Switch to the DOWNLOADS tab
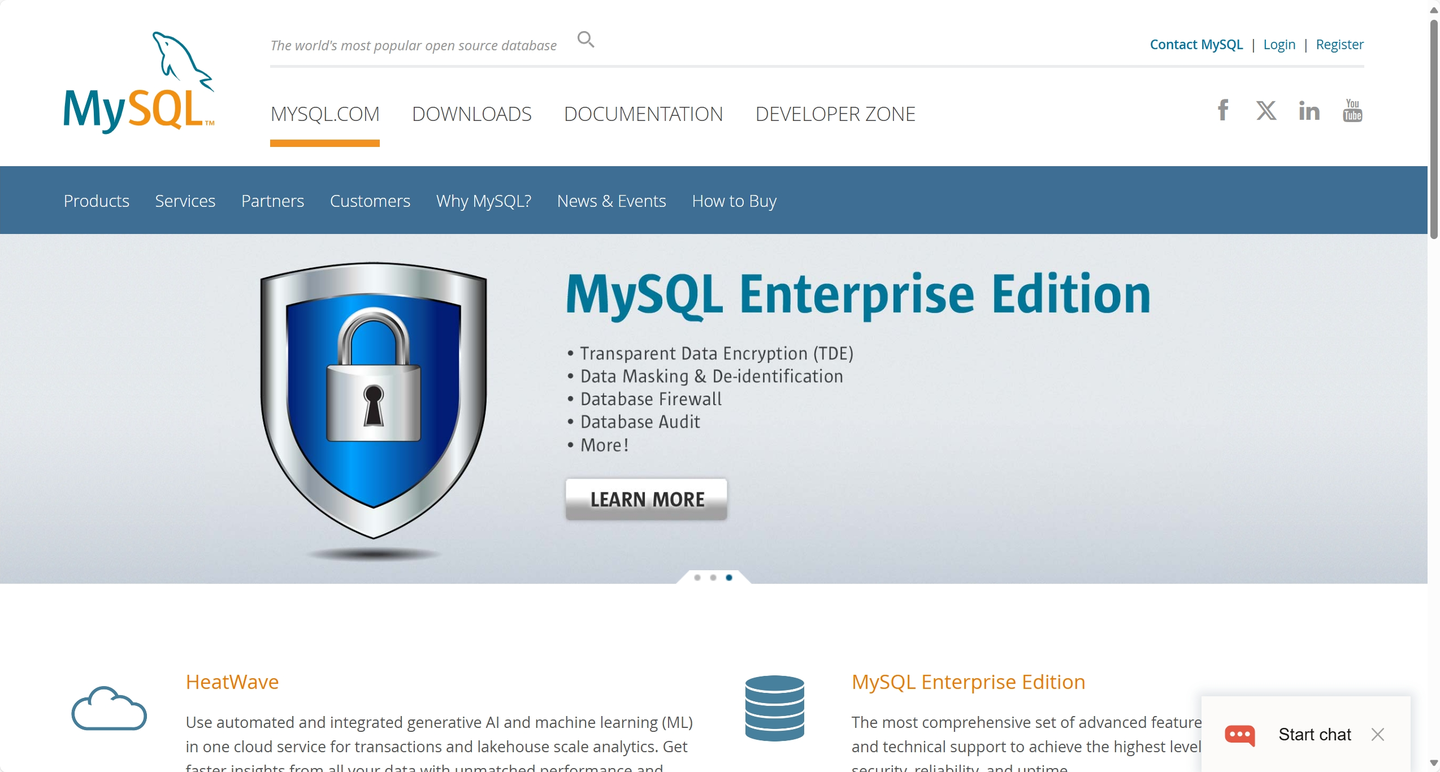This screenshot has height=772, width=1440. (x=471, y=114)
